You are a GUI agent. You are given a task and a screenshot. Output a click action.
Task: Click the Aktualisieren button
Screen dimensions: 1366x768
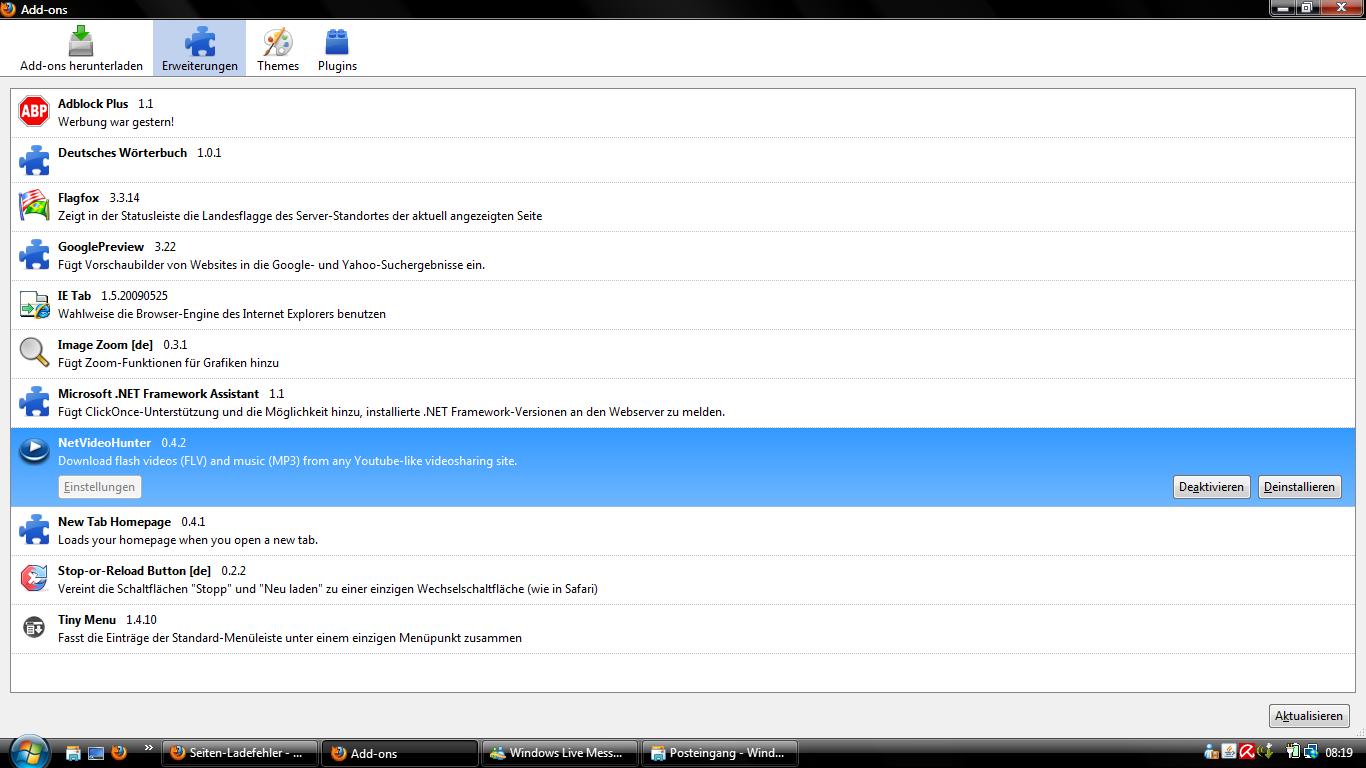[1309, 716]
